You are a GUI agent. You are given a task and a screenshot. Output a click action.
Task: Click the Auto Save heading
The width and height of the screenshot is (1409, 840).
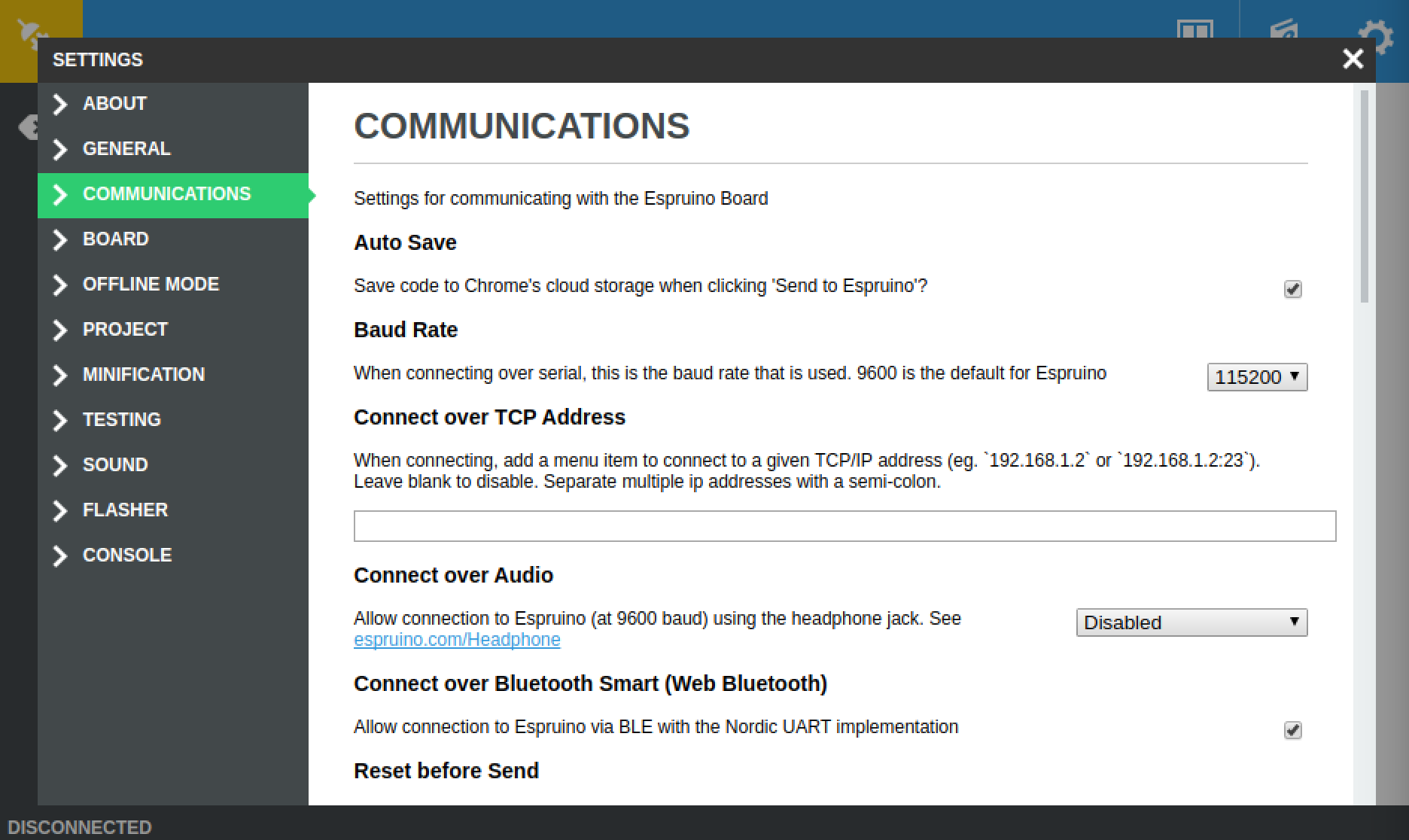click(405, 242)
